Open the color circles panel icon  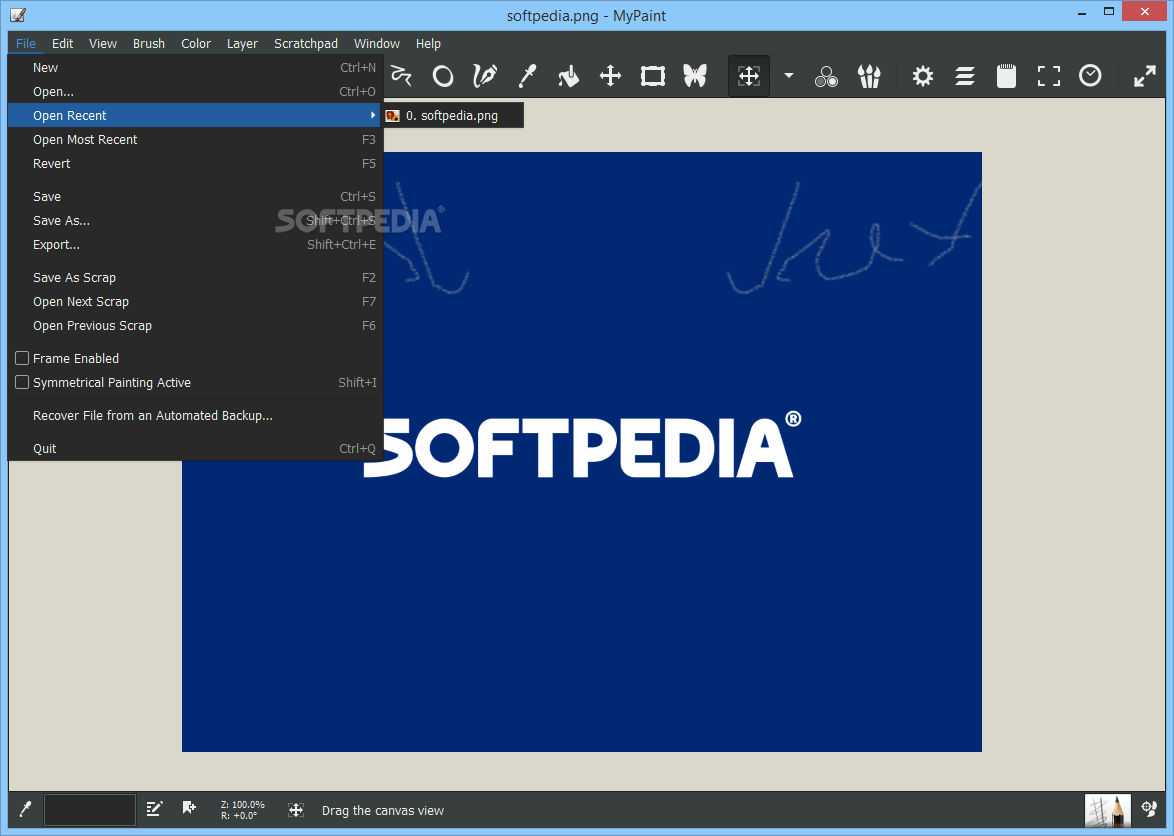coord(827,76)
